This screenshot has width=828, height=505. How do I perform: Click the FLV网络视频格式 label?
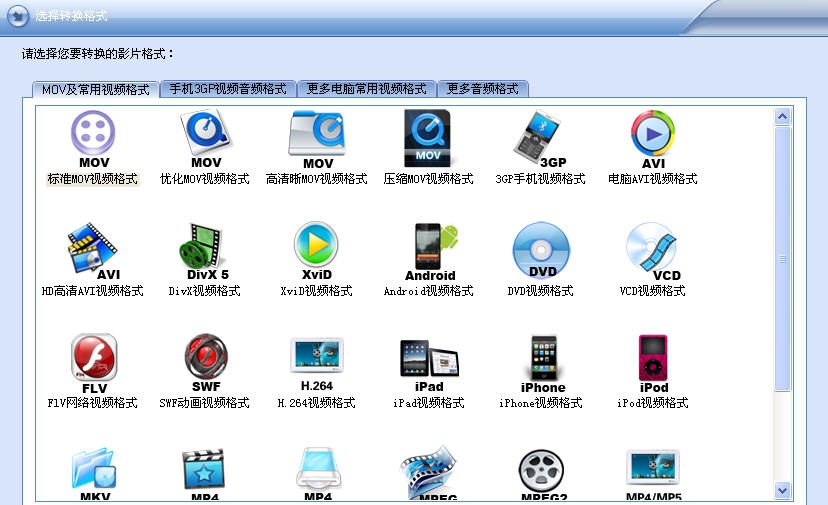92,403
